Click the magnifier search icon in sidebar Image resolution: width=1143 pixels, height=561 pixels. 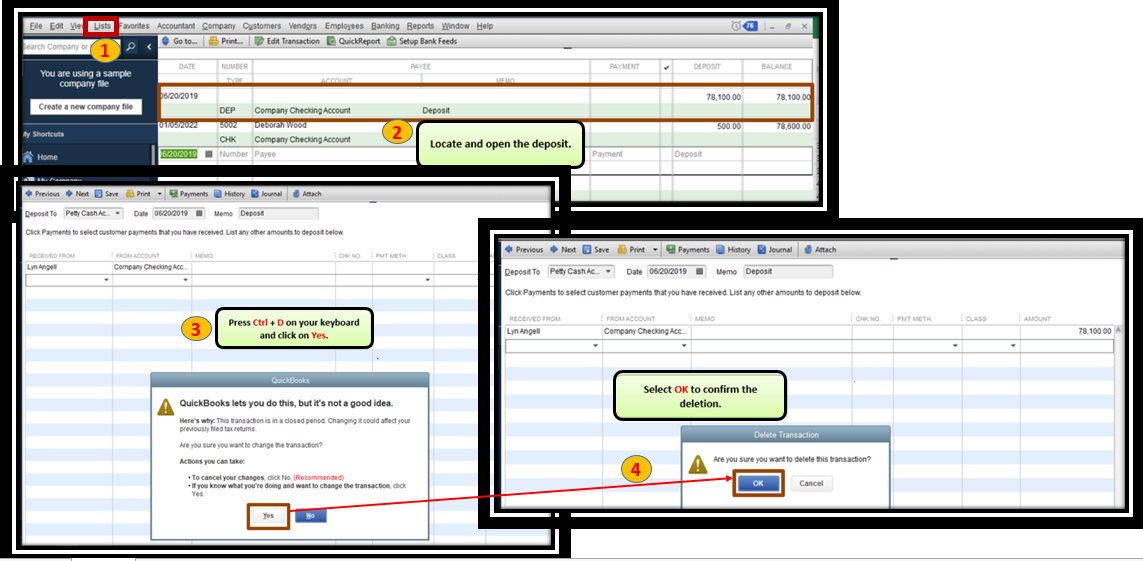tap(131, 47)
